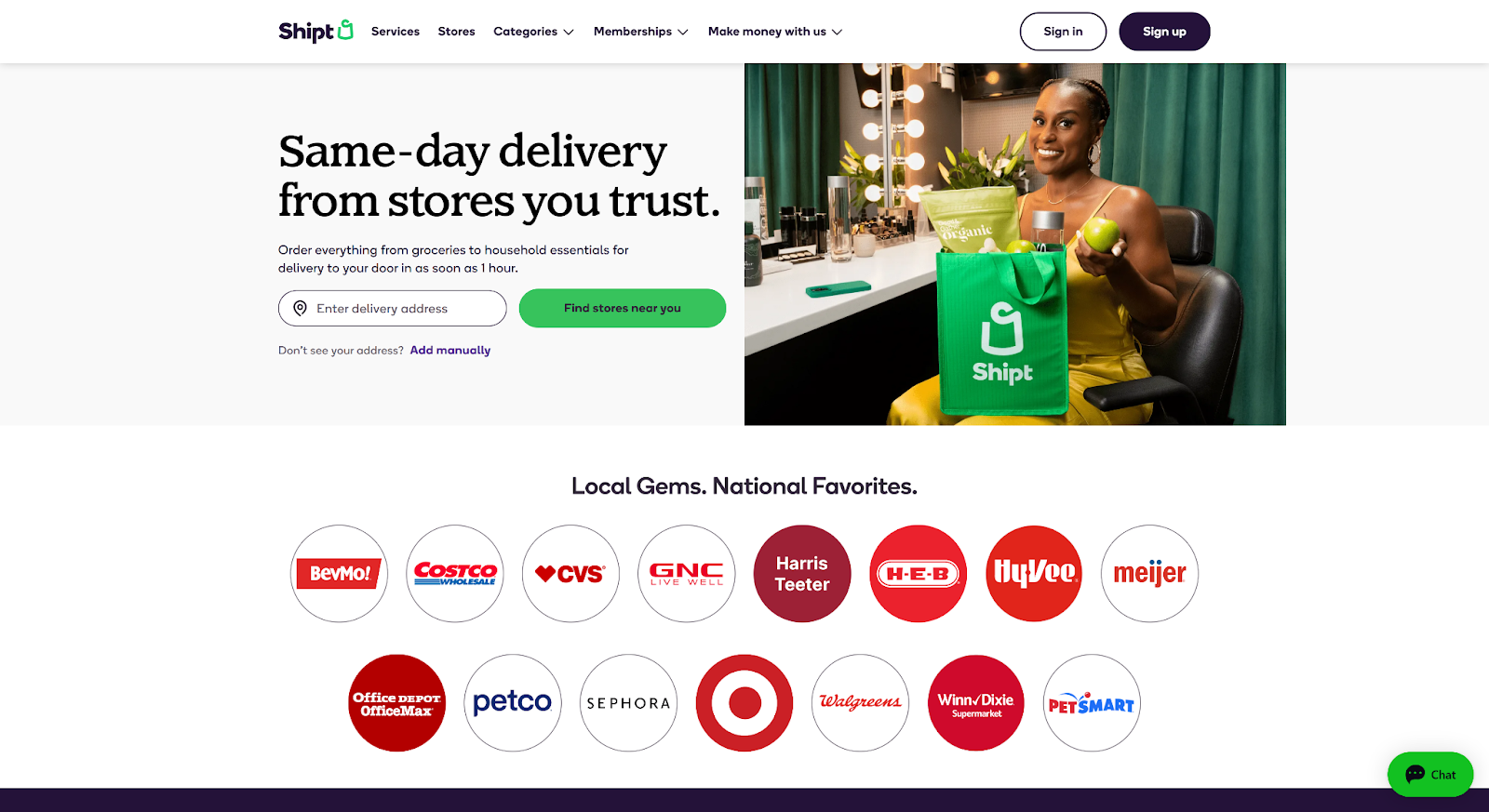Click Find stores near you button
The width and height of the screenshot is (1489, 812).
point(623,308)
